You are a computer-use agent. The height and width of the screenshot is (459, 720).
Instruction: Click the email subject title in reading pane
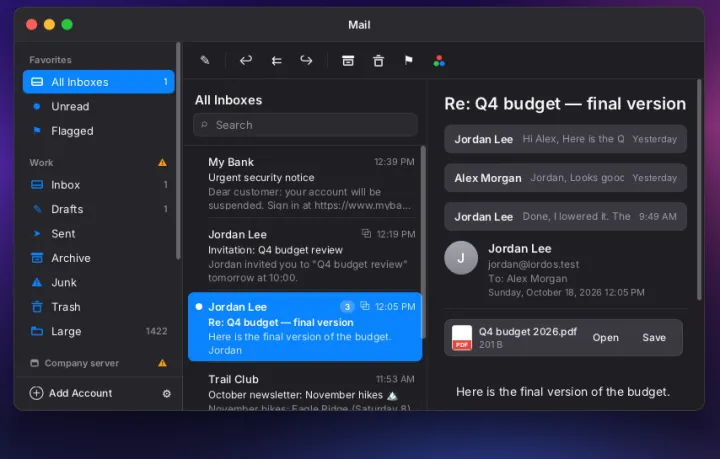[565, 104]
